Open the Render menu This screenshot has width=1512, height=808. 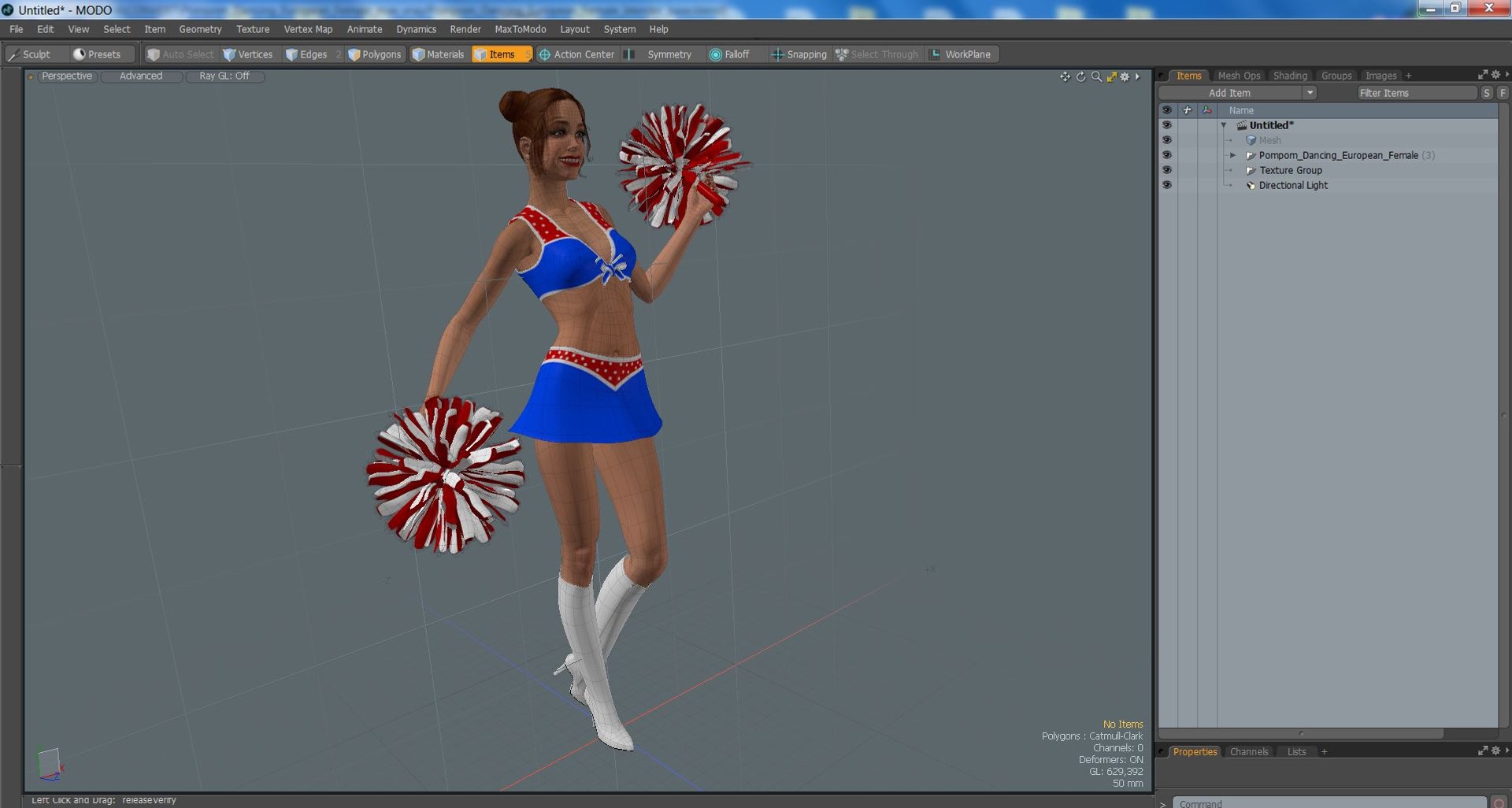click(465, 29)
